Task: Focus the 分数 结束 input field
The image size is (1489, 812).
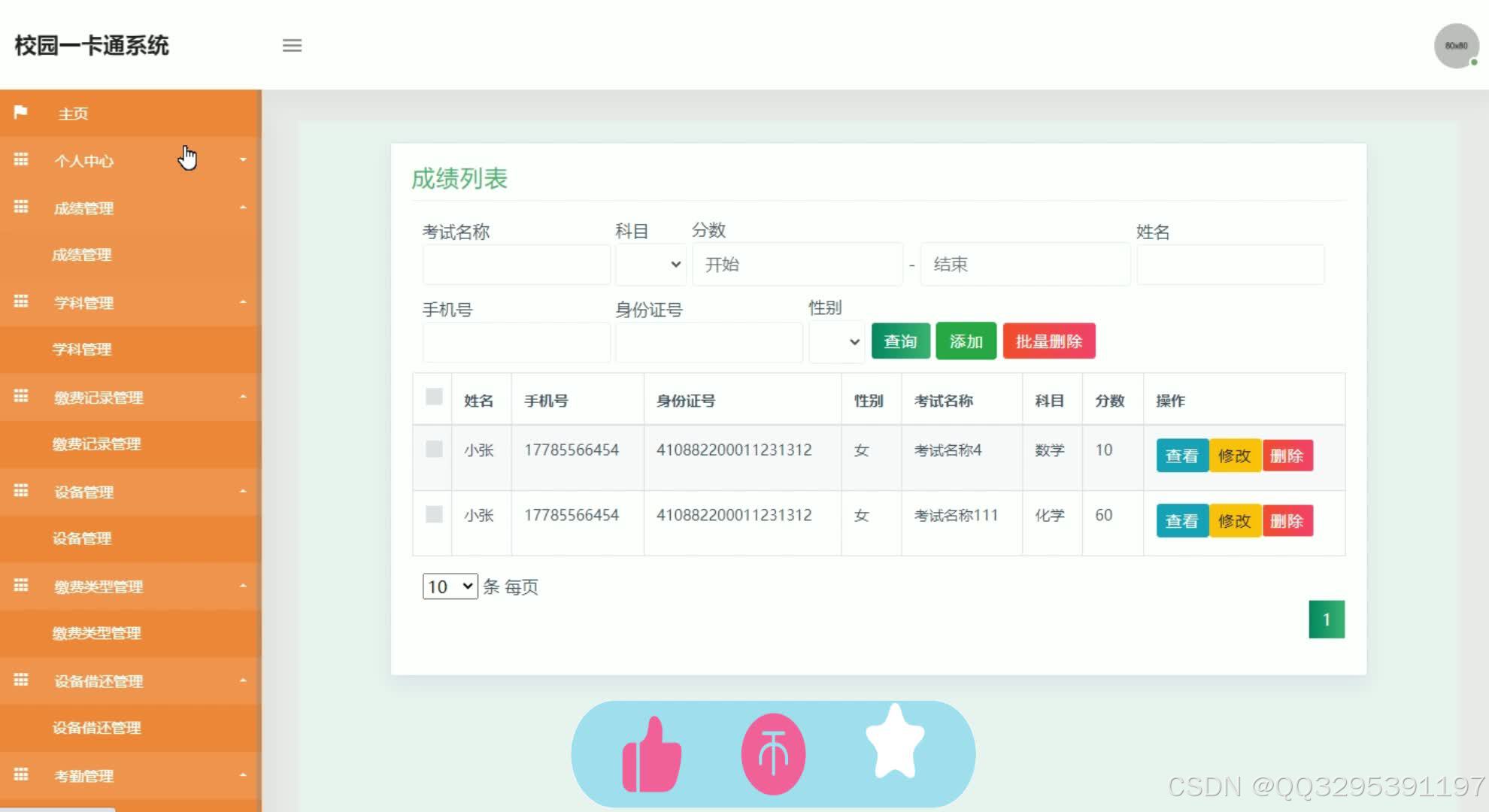Action: tap(1025, 265)
